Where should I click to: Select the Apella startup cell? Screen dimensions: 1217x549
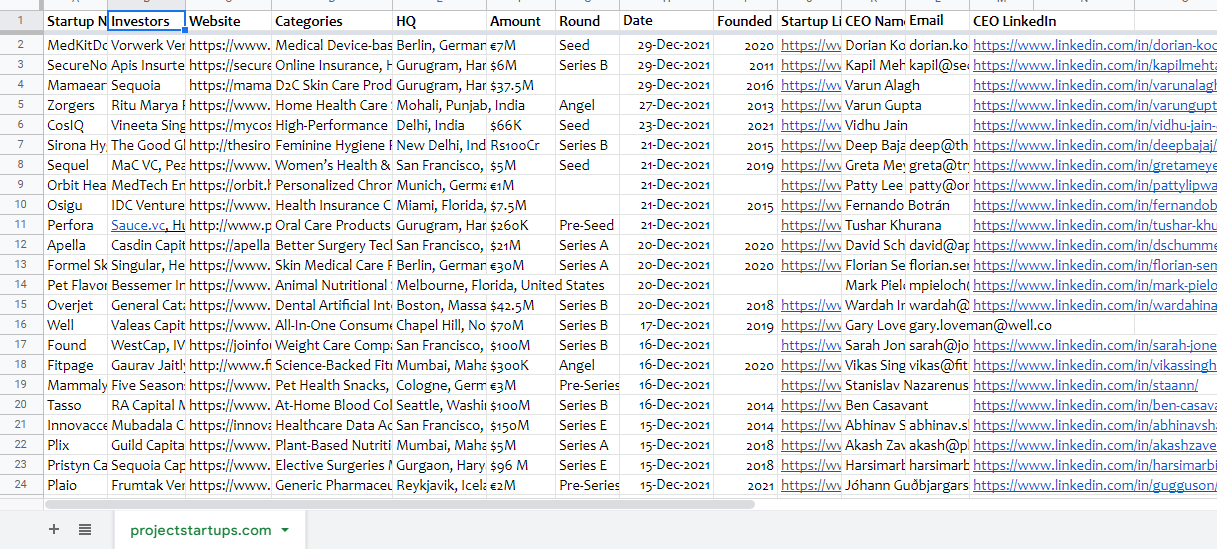point(76,245)
